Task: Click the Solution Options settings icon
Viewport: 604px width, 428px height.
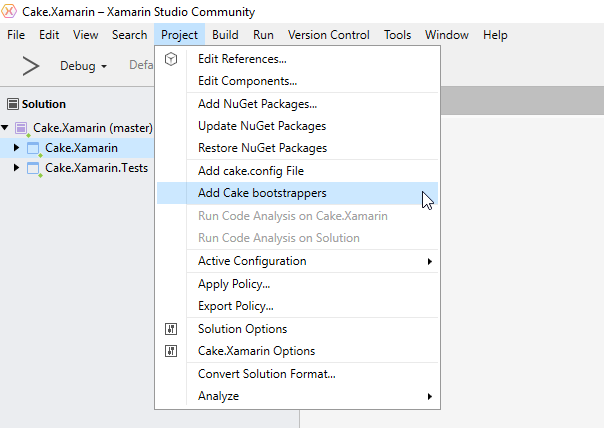Action: point(171,329)
